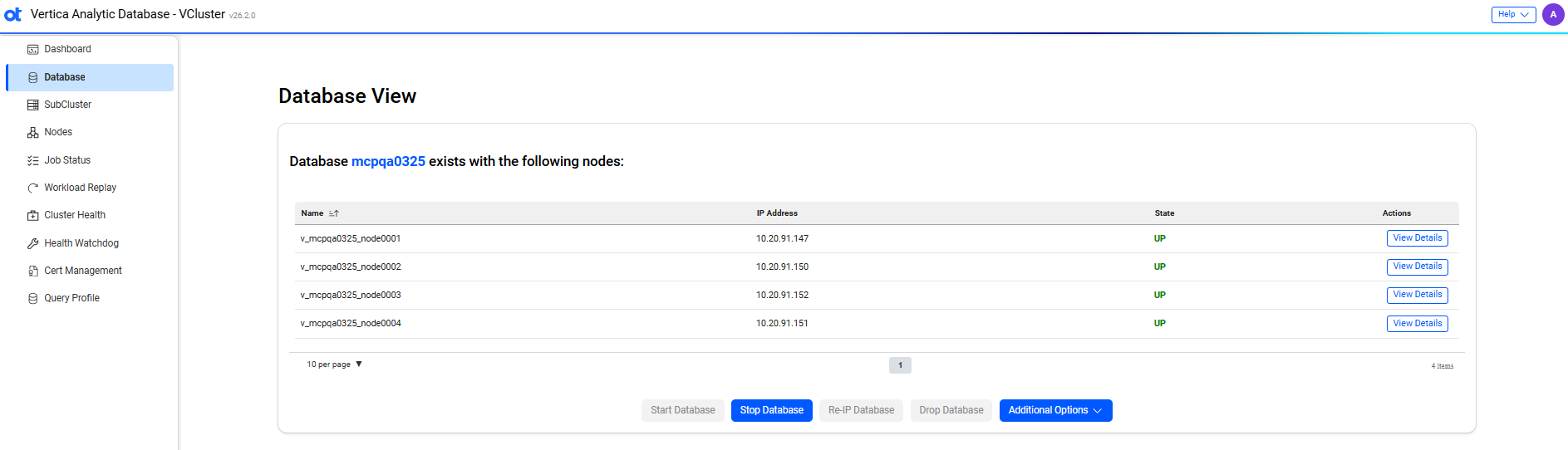Click the Name column header
This screenshot has height=450, width=1568.
tap(312, 213)
